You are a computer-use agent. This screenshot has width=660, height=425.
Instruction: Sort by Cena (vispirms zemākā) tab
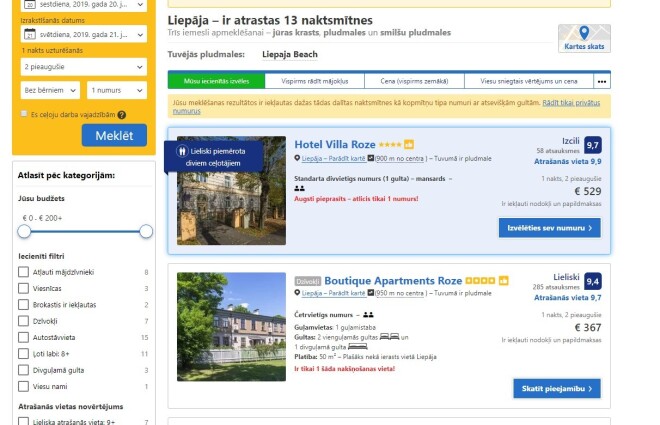point(414,81)
